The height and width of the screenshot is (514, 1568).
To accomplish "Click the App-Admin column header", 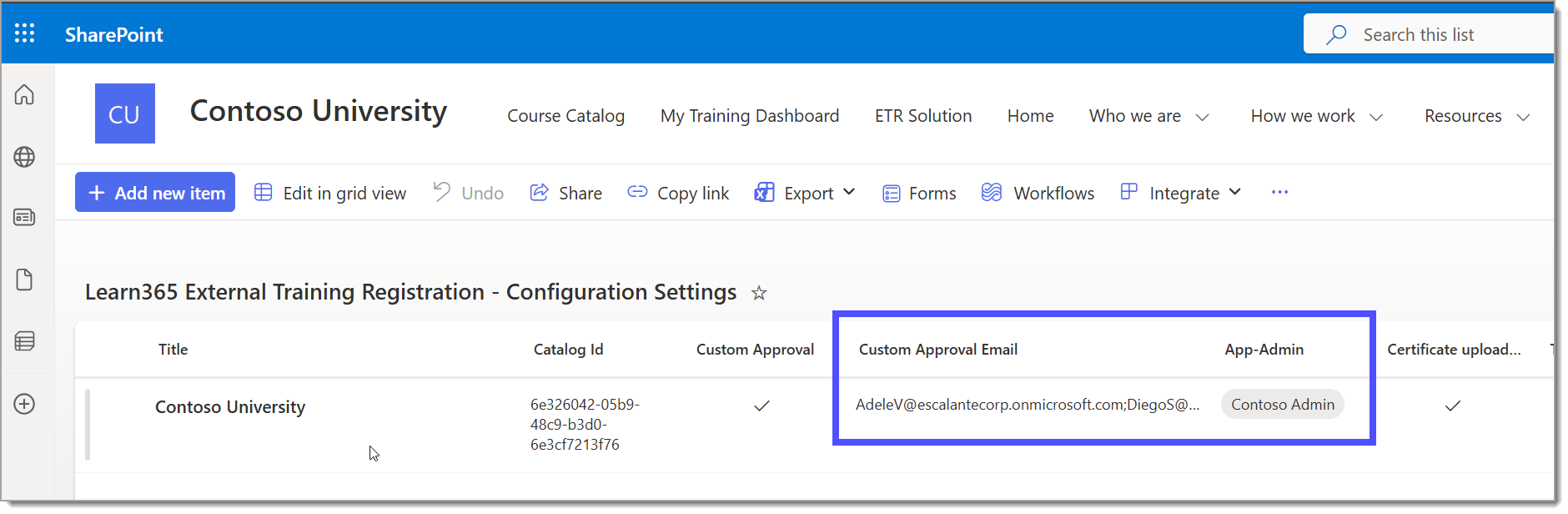I will pos(1264,350).
